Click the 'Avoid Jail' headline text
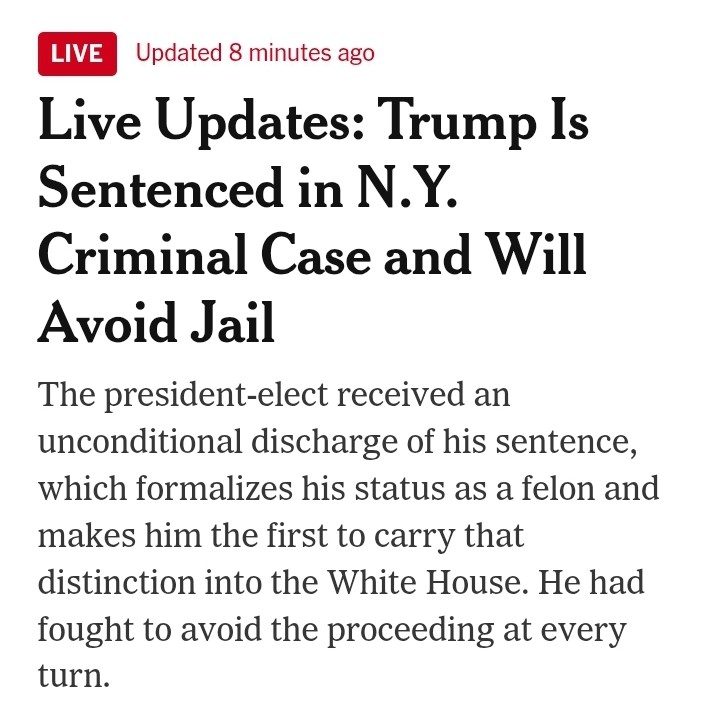720x719 pixels. 157,322
